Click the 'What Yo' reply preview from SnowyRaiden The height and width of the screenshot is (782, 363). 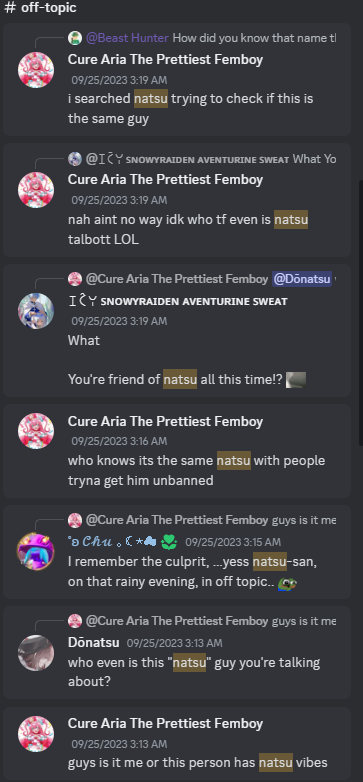coord(314,159)
